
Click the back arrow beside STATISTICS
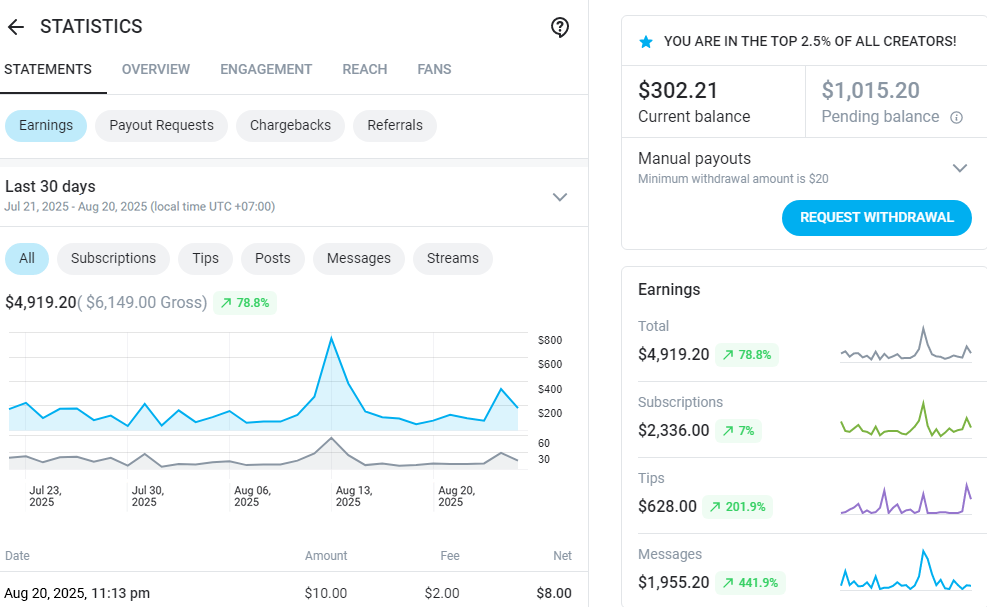click(15, 27)
